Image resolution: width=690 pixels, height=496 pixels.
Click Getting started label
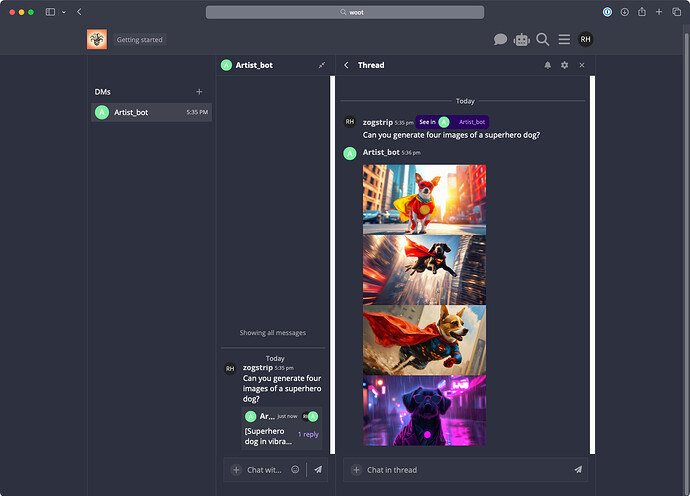[x=139, y=40]
